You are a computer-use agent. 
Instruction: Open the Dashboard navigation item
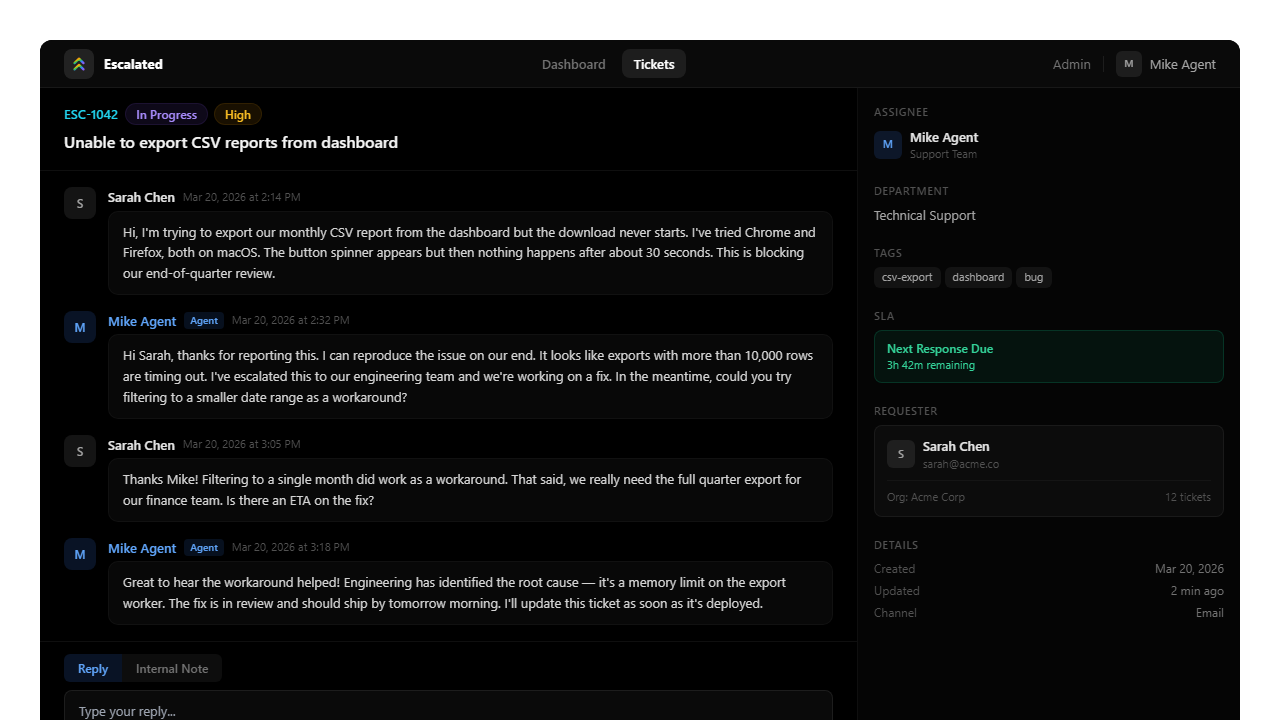click(x=574, y=64)
